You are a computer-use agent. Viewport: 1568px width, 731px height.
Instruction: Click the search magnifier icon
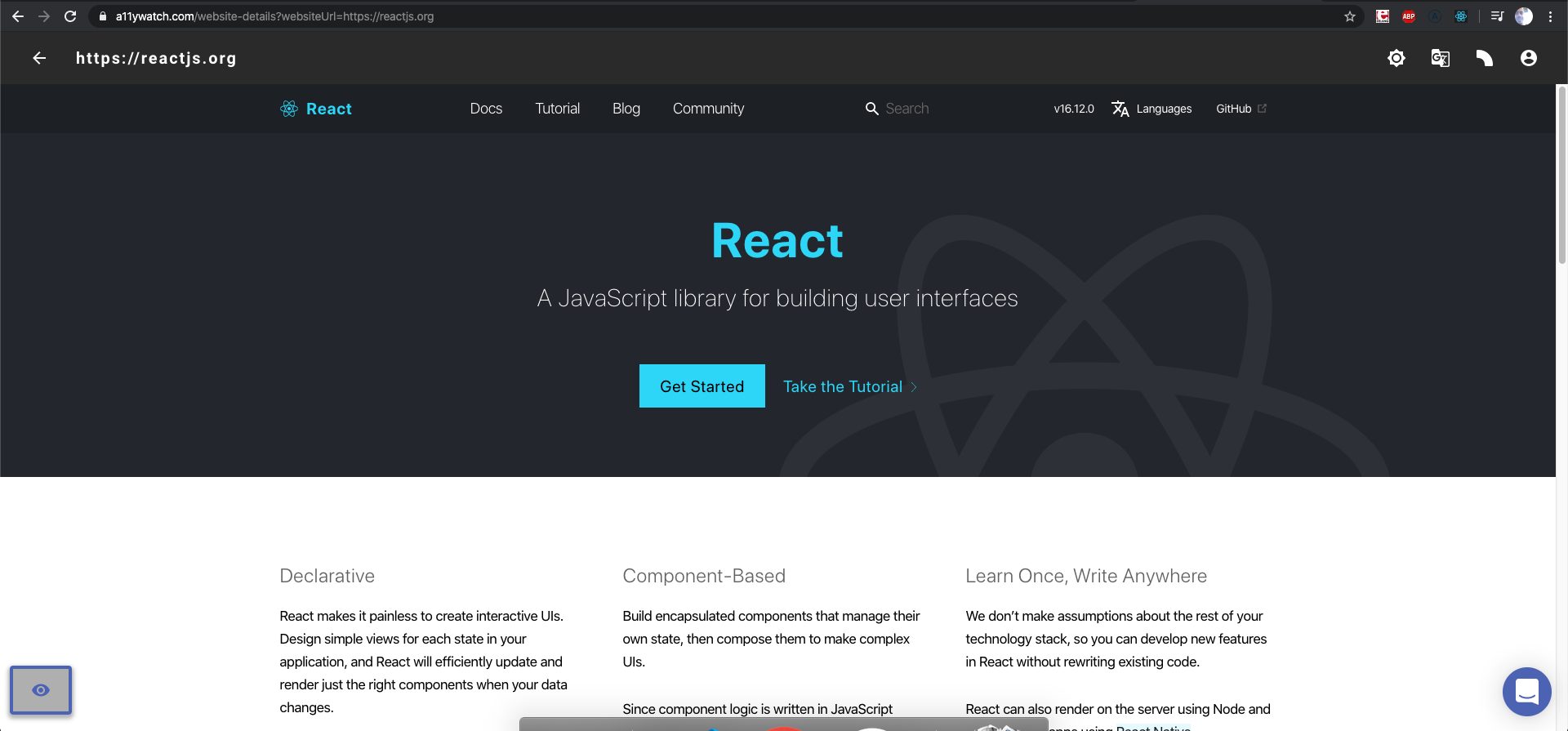point(872,109)
